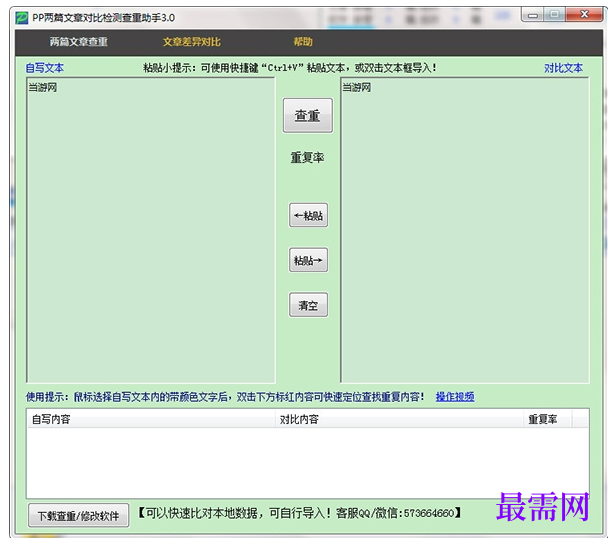Viewport: 608px width, 538px height.
Task: Switch to the 两篇文章查重 tab
Action: (78, 42)
